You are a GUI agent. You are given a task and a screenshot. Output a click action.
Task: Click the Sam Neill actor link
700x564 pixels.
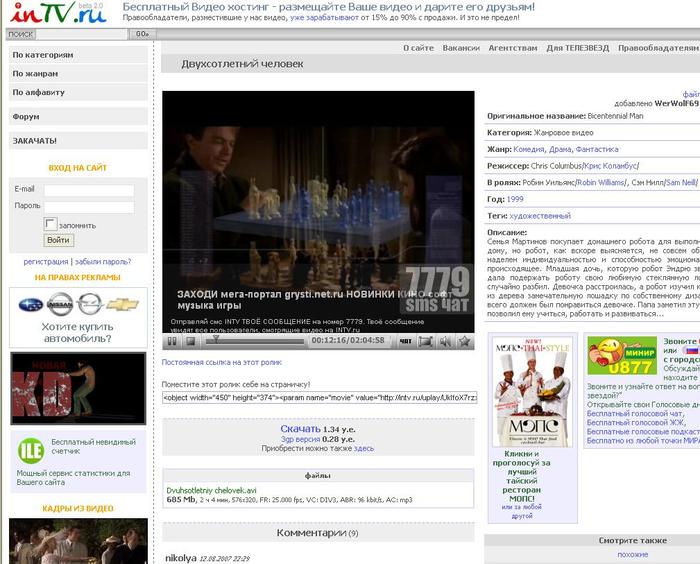click(680, 182)
